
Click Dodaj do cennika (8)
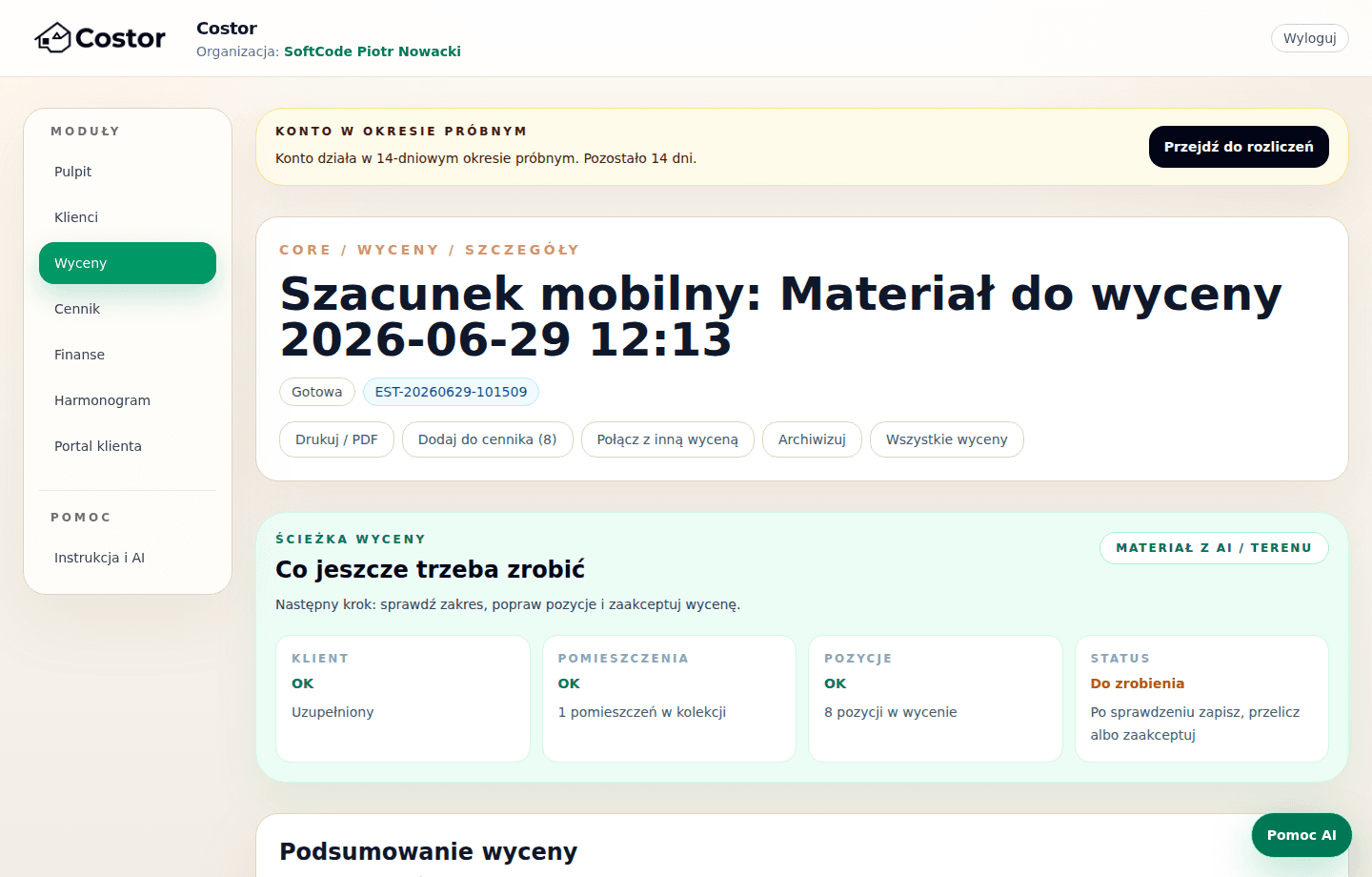(x=487, y=439)
